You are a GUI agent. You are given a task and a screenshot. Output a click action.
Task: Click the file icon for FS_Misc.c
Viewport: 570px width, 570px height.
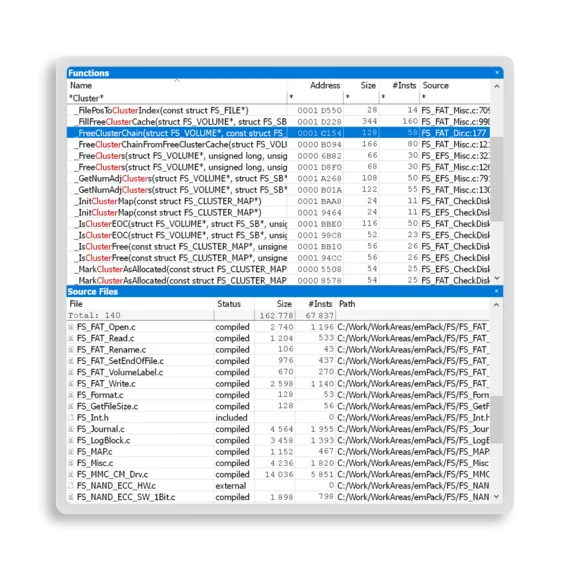click(71, 463)
